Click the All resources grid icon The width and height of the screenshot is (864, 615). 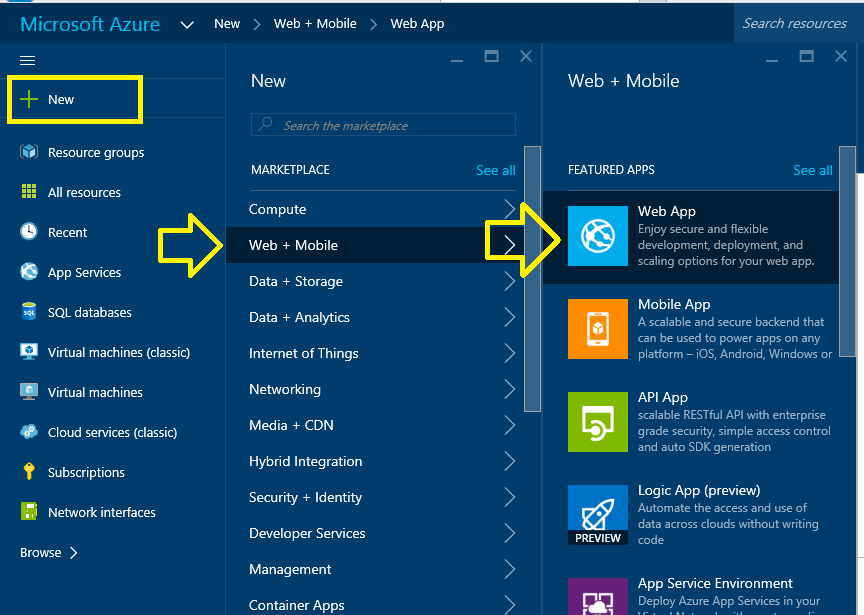[x=29, y=191]
